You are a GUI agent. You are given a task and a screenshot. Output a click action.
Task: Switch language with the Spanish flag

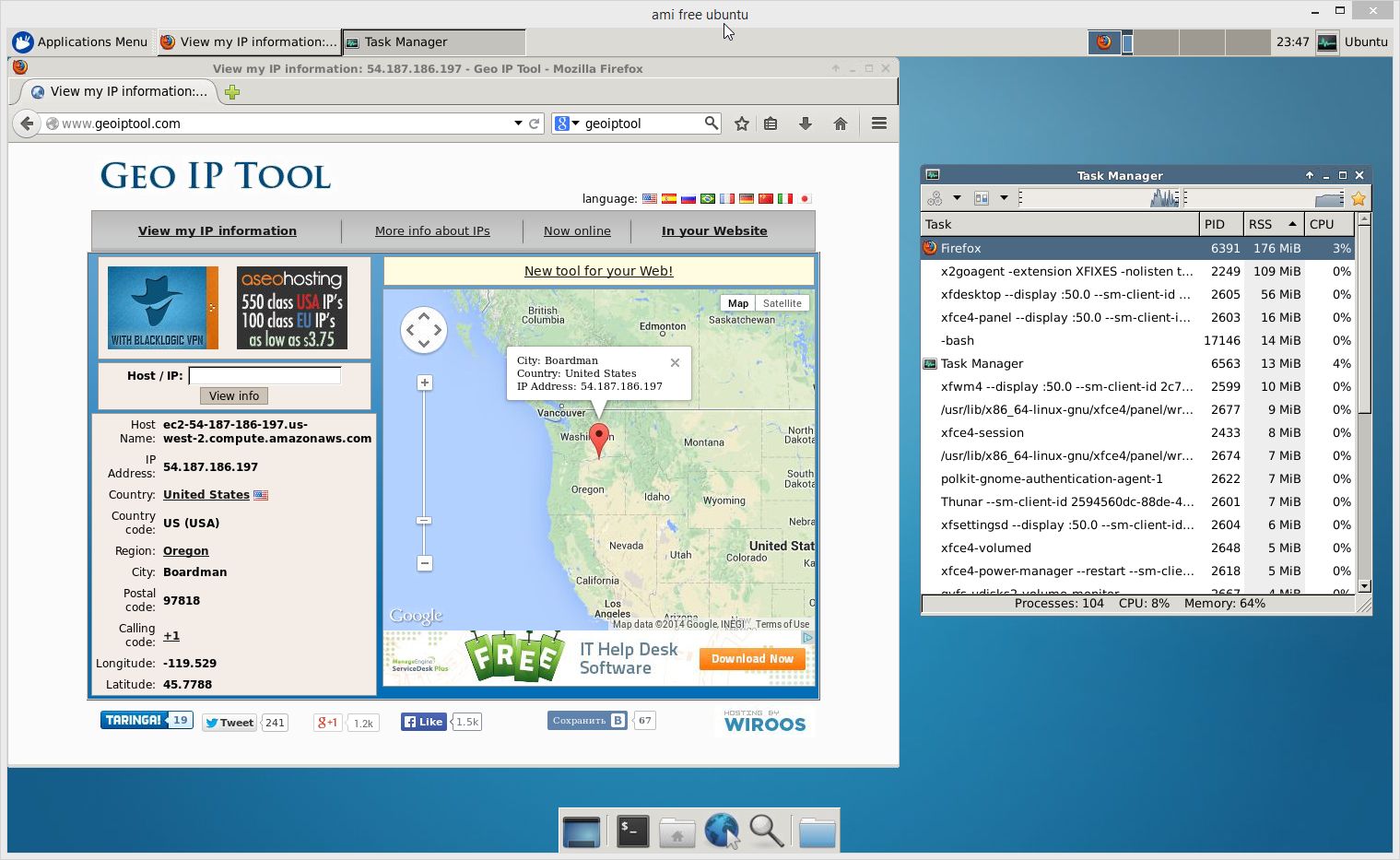pyautogui.click(x=669, y=198)
